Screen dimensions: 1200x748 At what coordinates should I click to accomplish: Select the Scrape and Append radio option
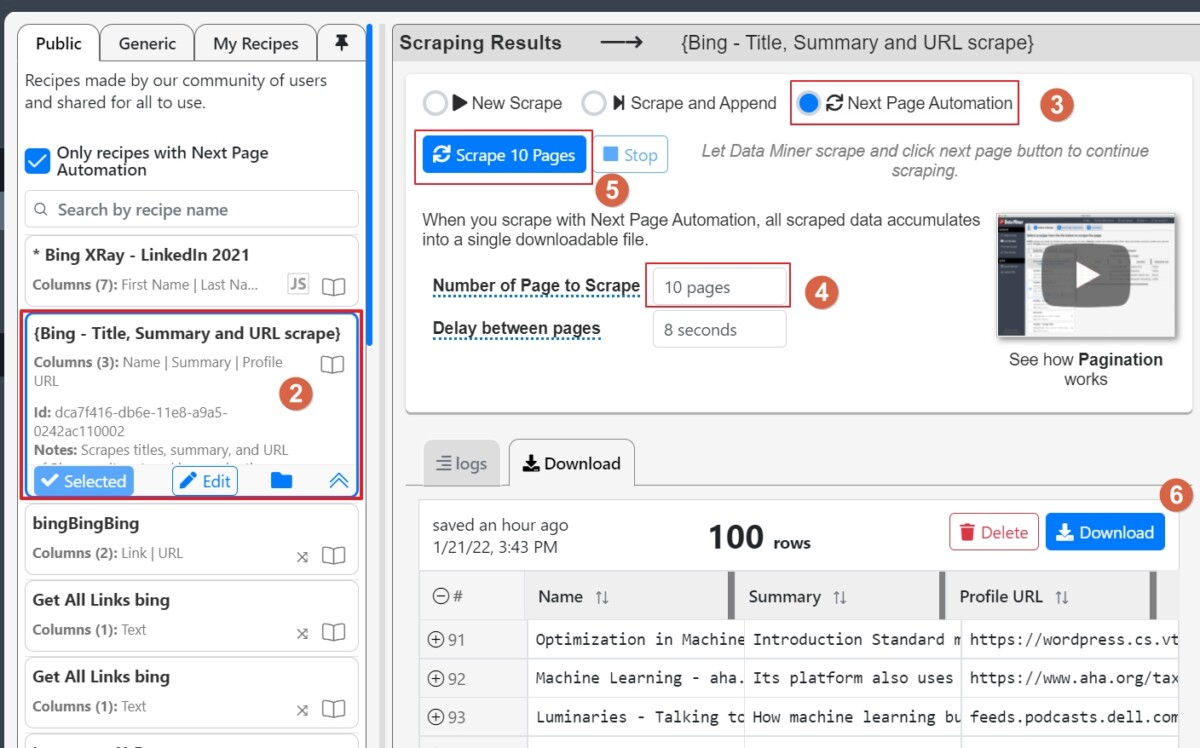click(594, 103)
